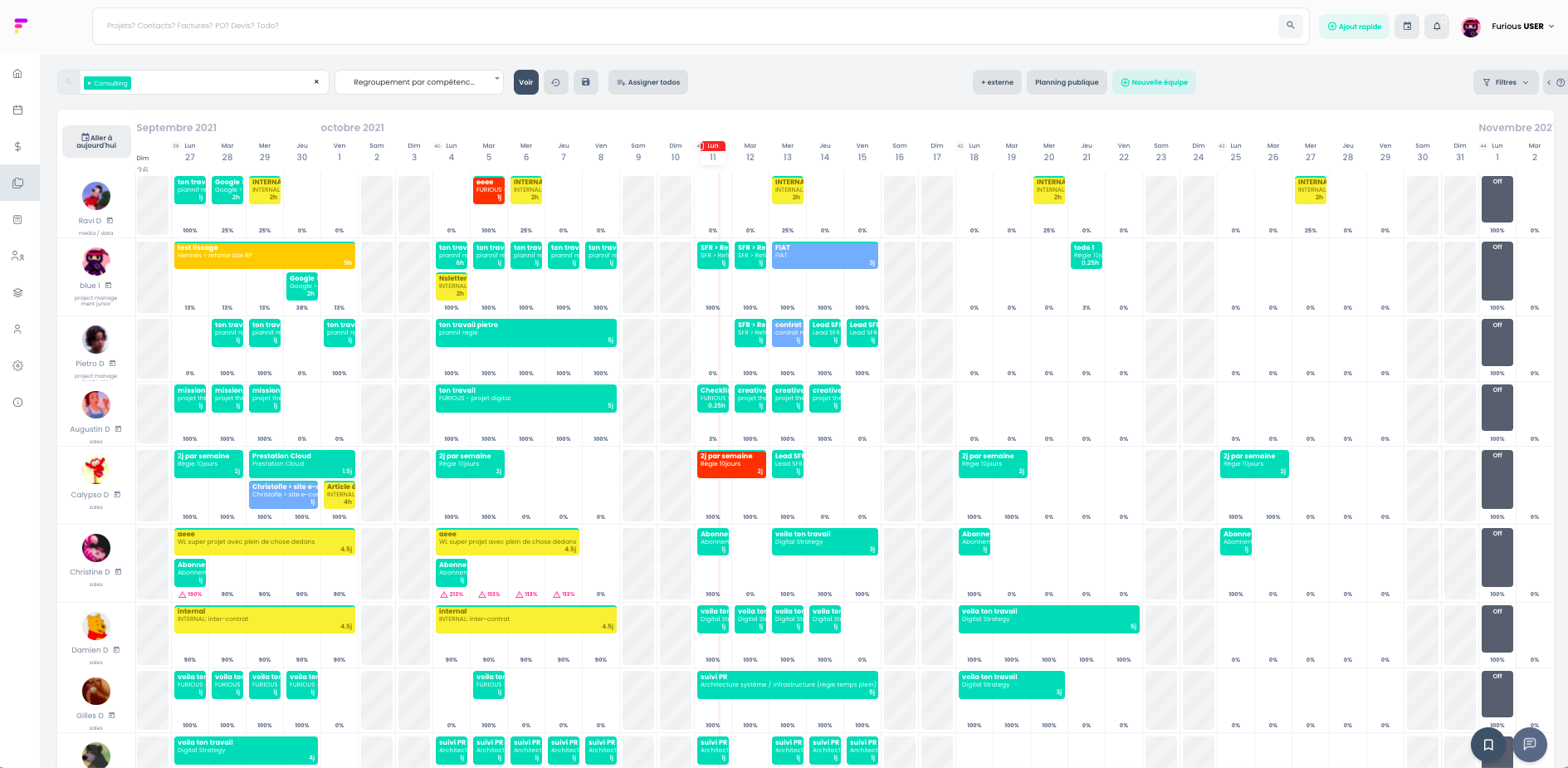The image size is (1568, 768).
Task: Create a Nouvelle équipe
Action: [1154, 82]
